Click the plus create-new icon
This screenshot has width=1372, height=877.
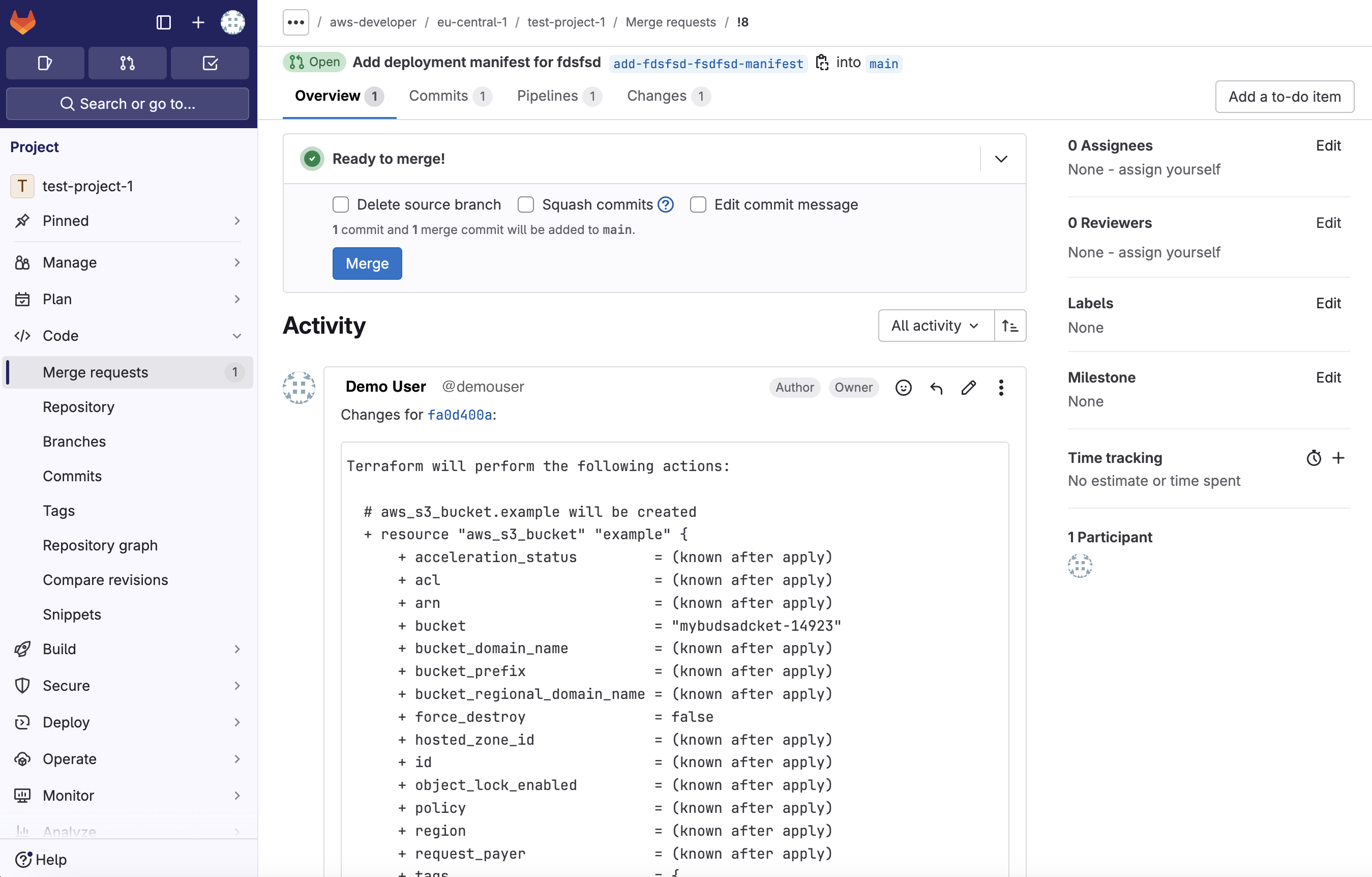(x=198, y=22)
